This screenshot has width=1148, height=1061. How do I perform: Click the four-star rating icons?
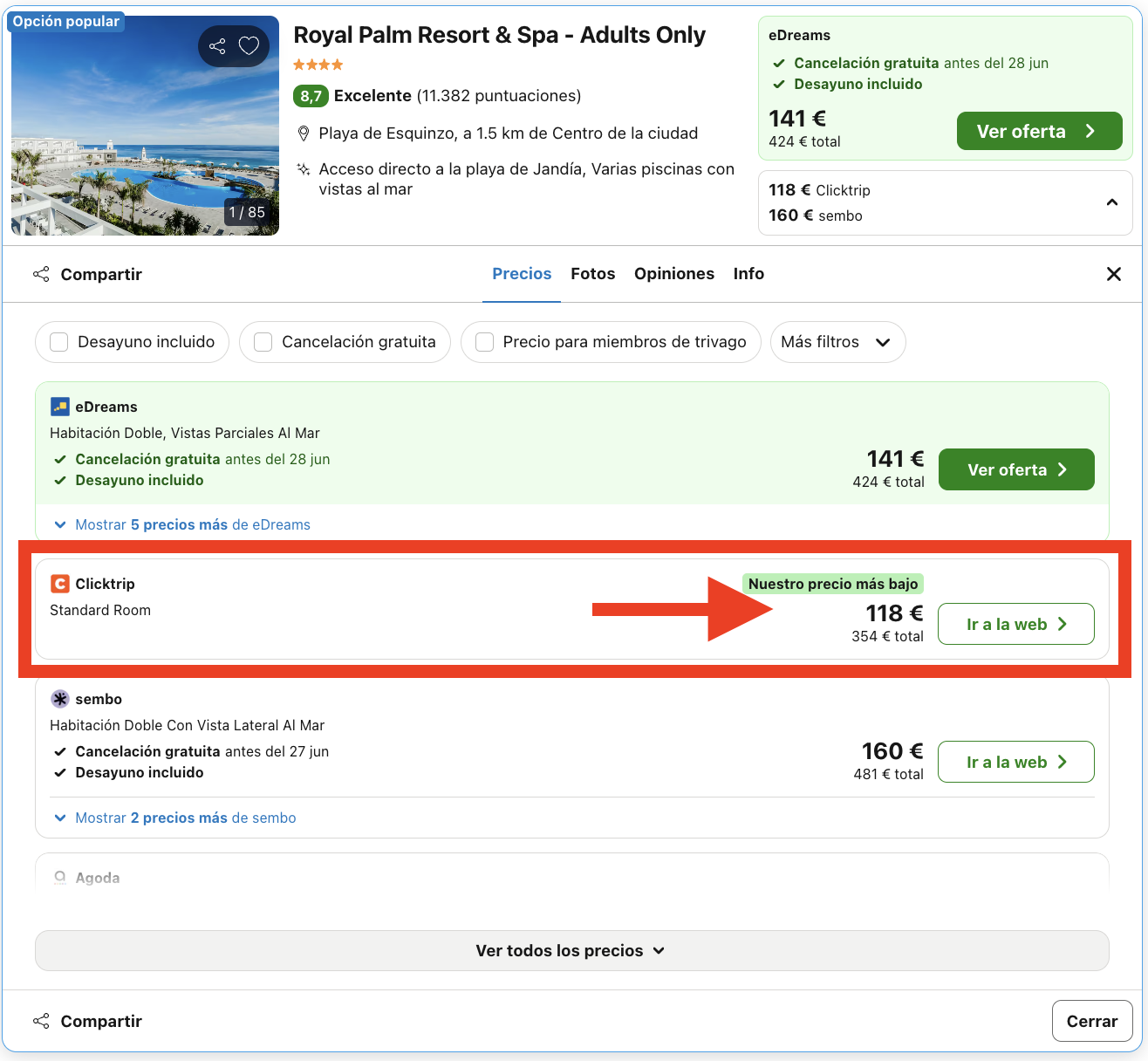pos(318,65)
